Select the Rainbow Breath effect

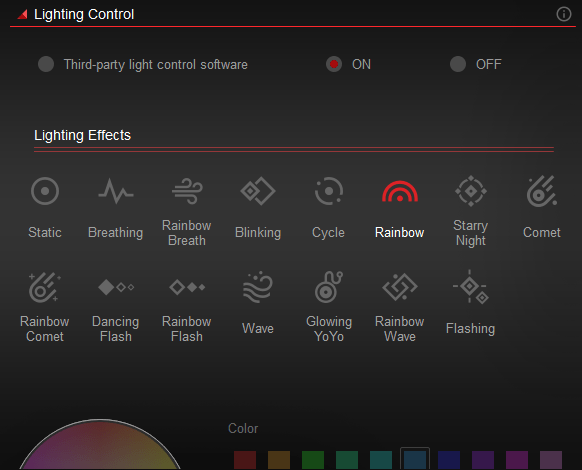[187, 191]
